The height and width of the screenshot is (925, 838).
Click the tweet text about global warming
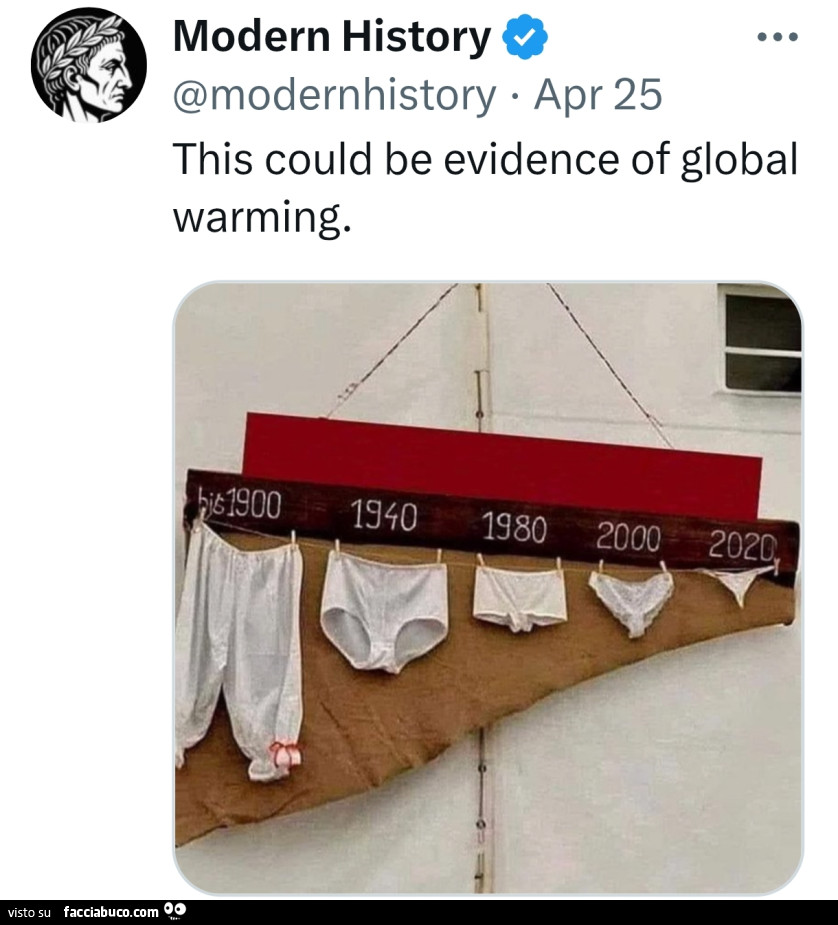click(x=485, y=187)
